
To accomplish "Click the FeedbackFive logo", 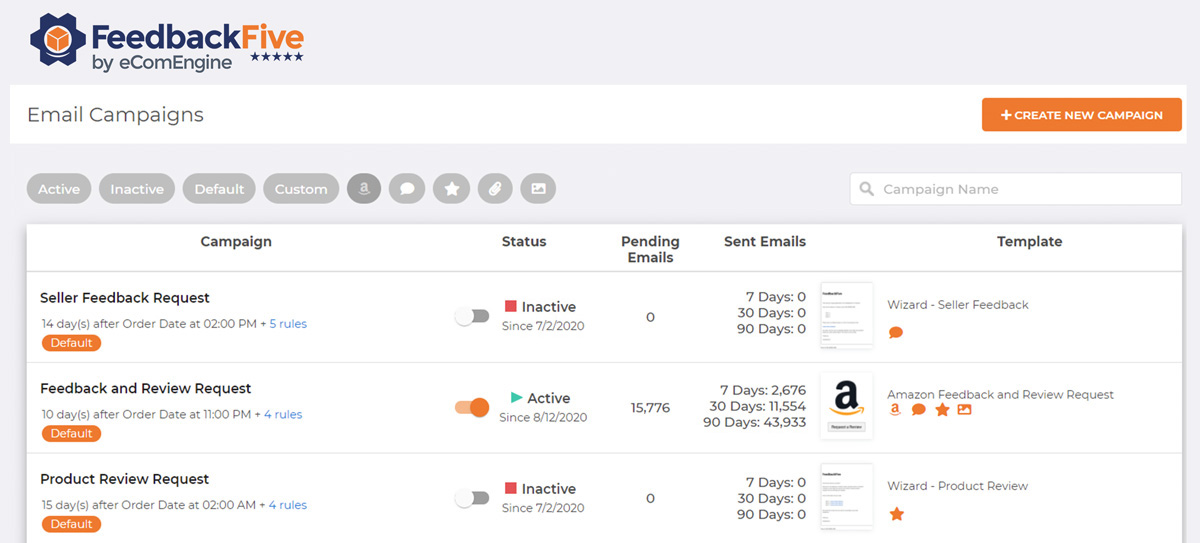I will pos(167,44).
